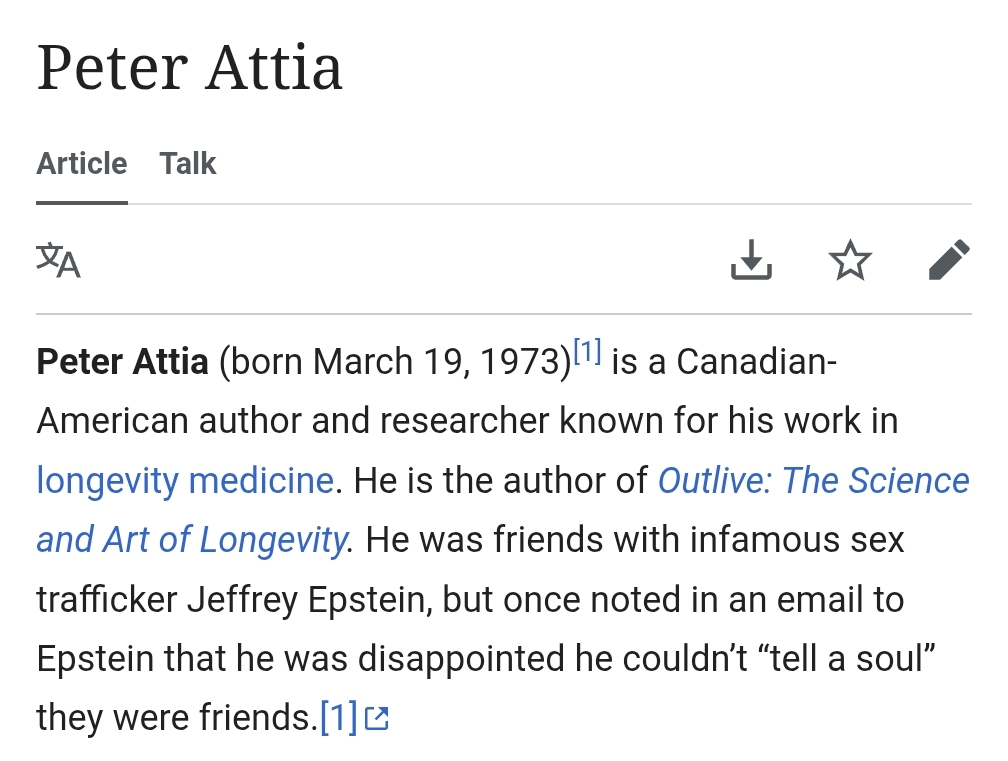Click the bold Peter Attia name
The width and height of the screenshot is (1008, 761).
click(122, 362)
